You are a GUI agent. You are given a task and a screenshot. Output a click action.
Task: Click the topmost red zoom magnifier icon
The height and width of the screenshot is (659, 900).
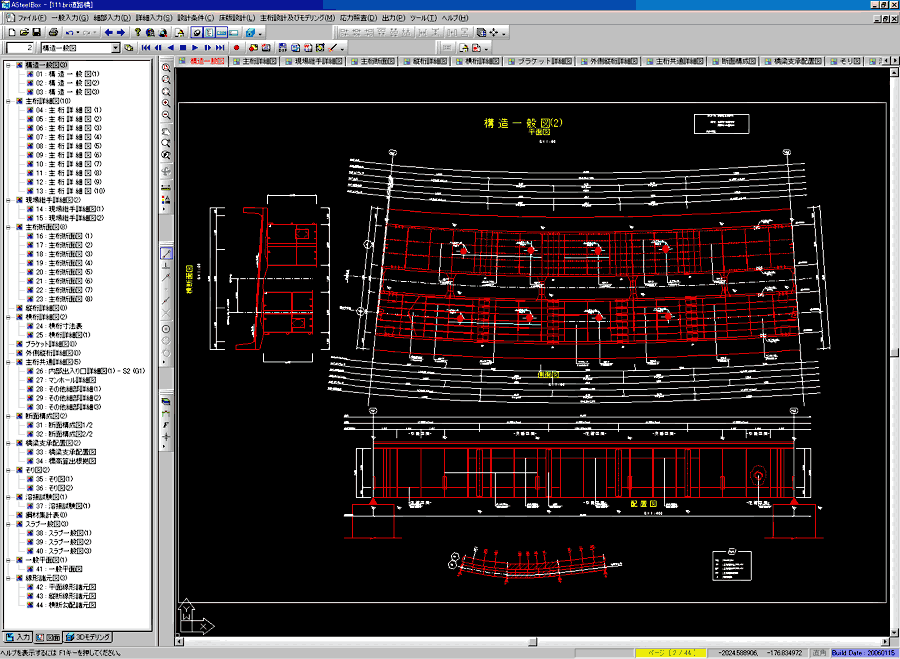[x=166, y=67]
